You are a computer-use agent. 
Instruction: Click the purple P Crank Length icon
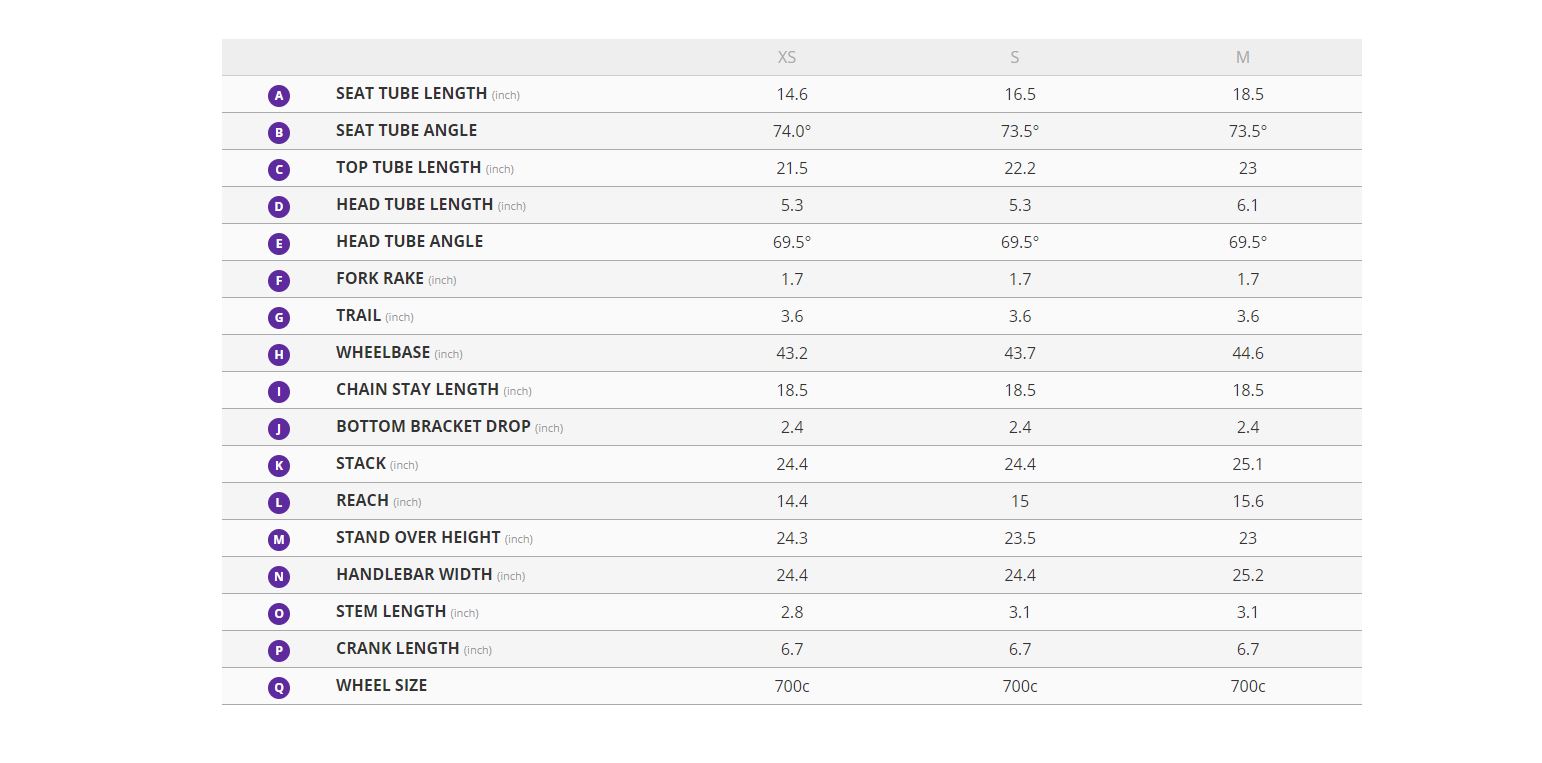click(x=279, y=651)
